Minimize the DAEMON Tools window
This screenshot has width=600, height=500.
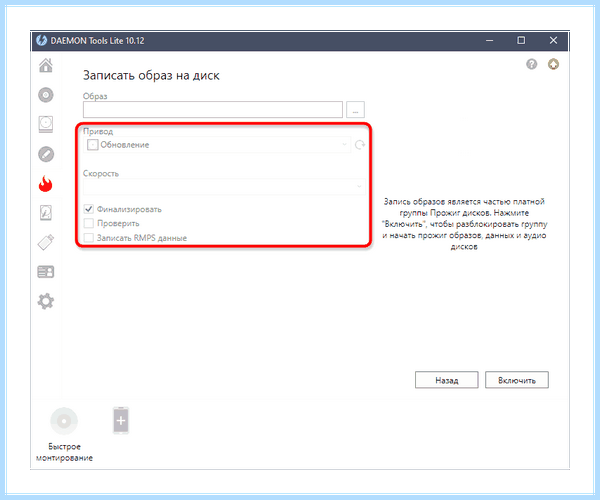point(489,41)
